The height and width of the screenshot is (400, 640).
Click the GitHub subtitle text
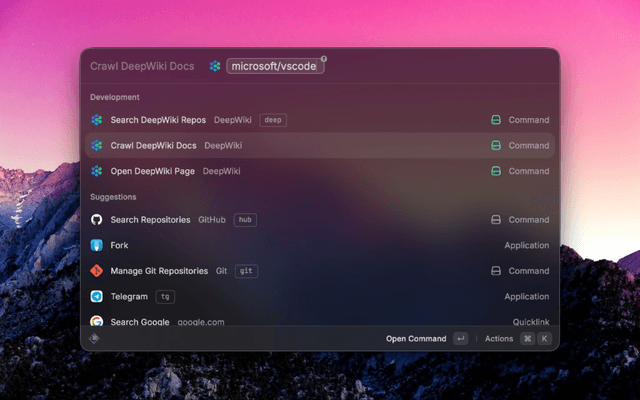click(x=212, y=220)
